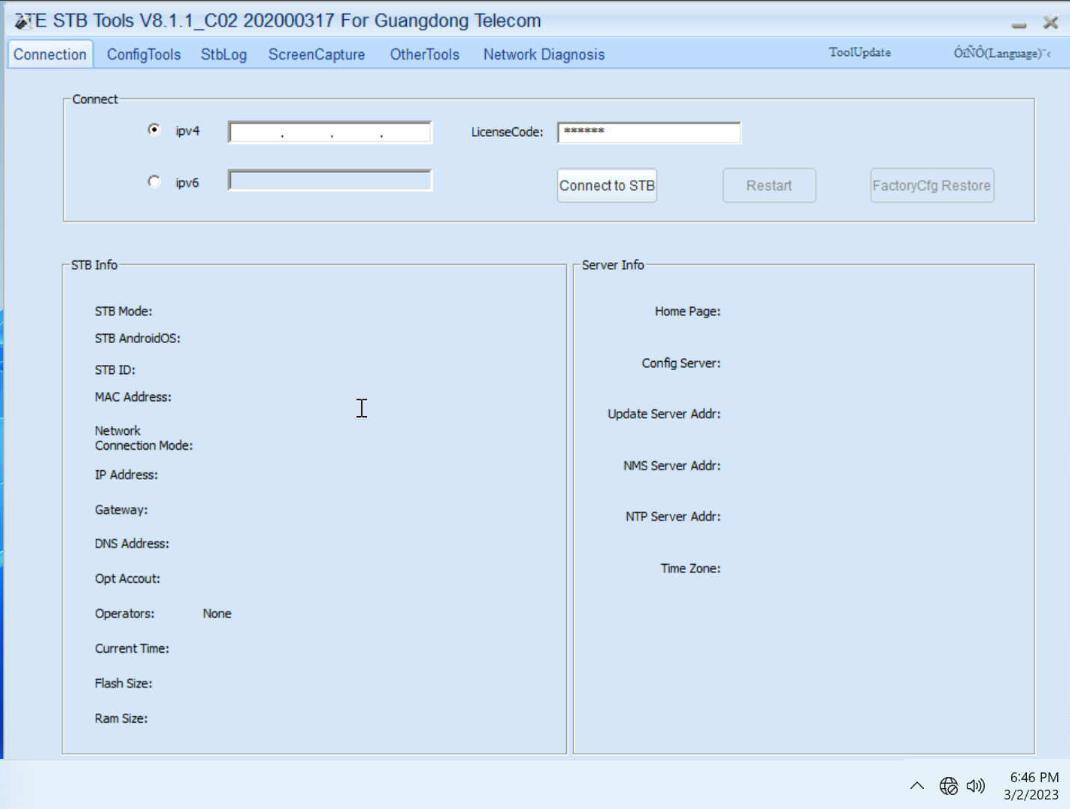Select the ipv4 radio button

pos(154,130)
